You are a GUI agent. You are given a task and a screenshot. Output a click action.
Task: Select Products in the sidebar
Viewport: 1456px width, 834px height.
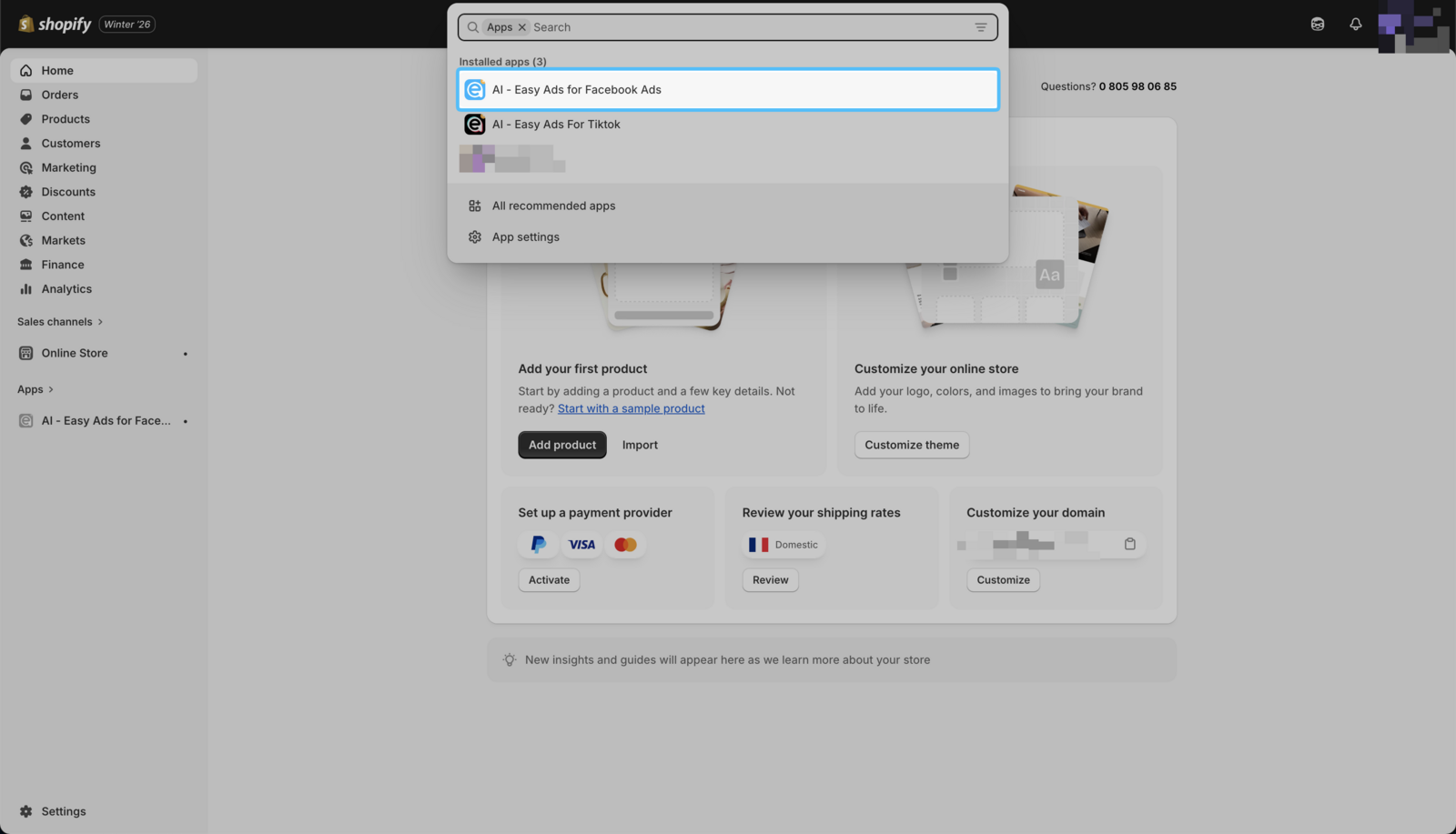pyautogui.click(x=65, y=118)
